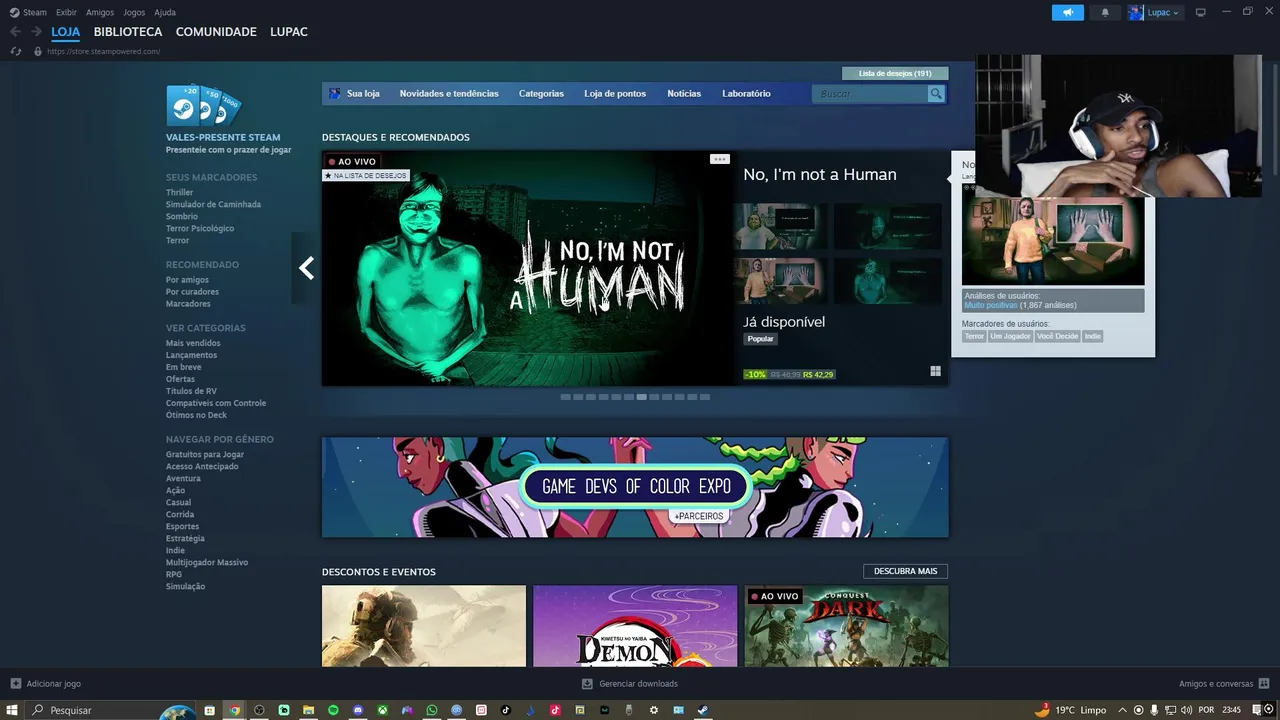Open the Conquest Dark live tile
Viewport: 1280px width, 720px height.
point(846,626)
